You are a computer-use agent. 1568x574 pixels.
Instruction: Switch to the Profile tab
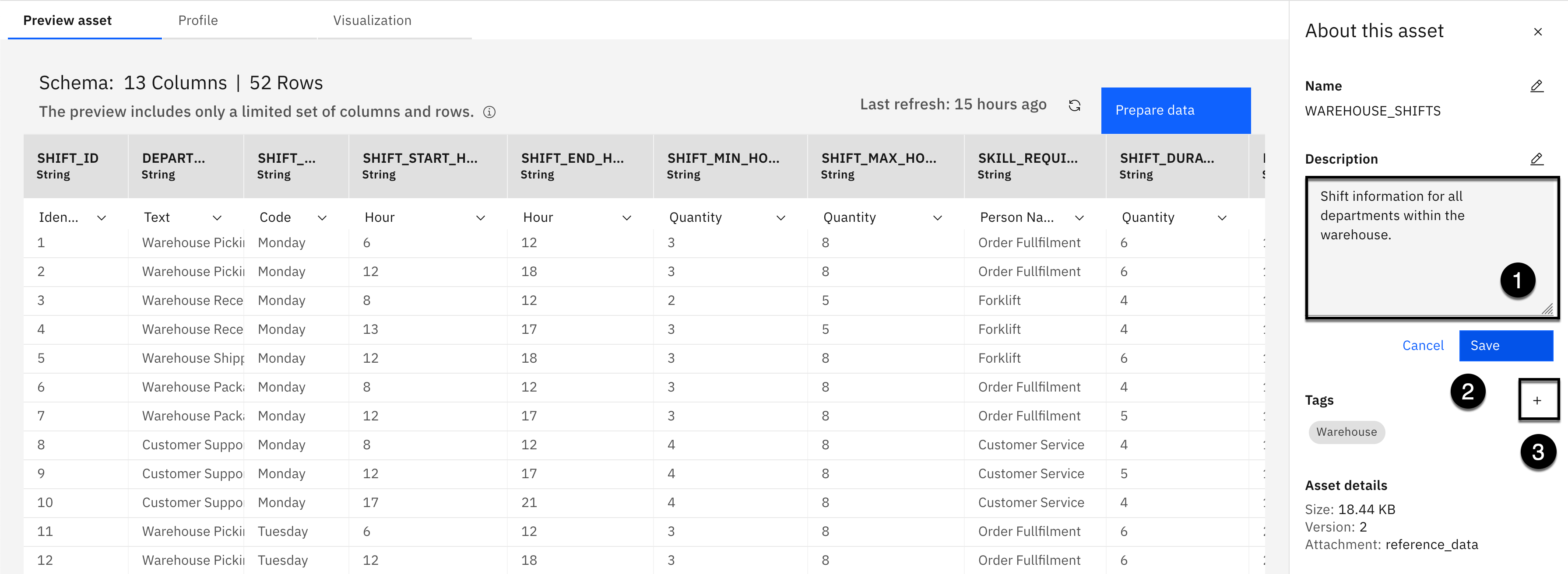tap(198, 20)
